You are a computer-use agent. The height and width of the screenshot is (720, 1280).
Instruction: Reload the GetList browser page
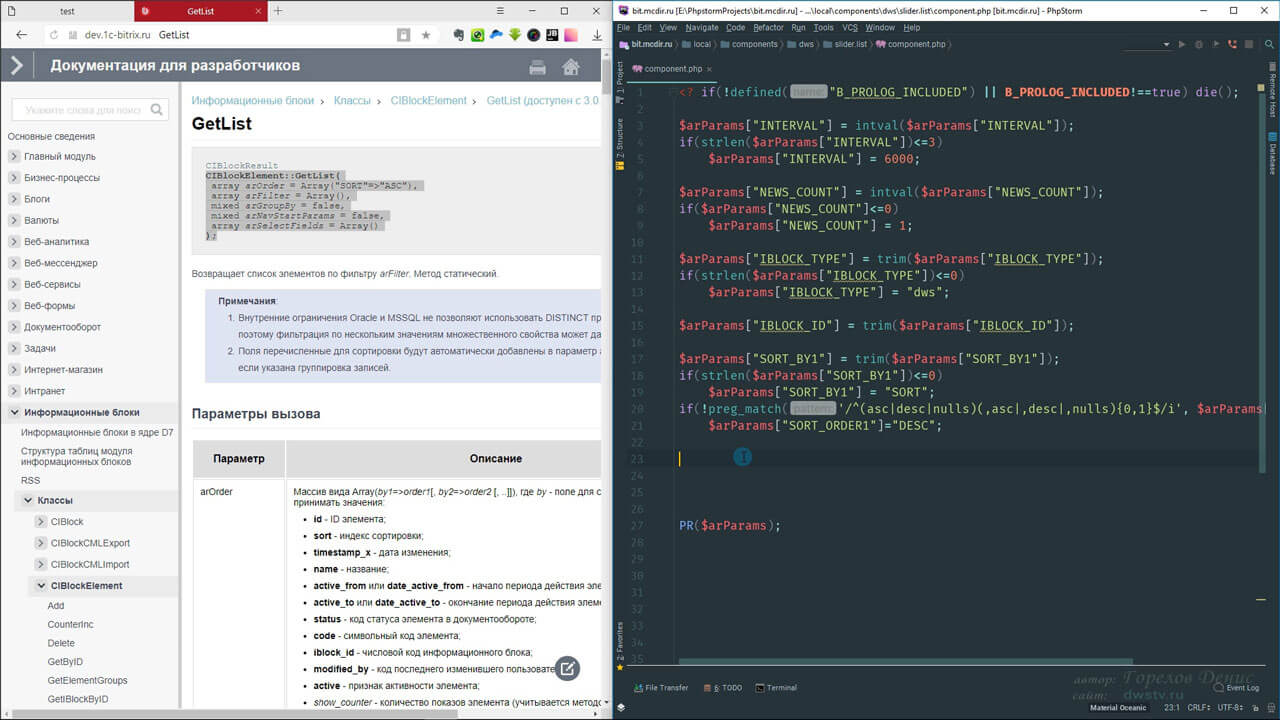pyautogui.click(x=53, y=34)
